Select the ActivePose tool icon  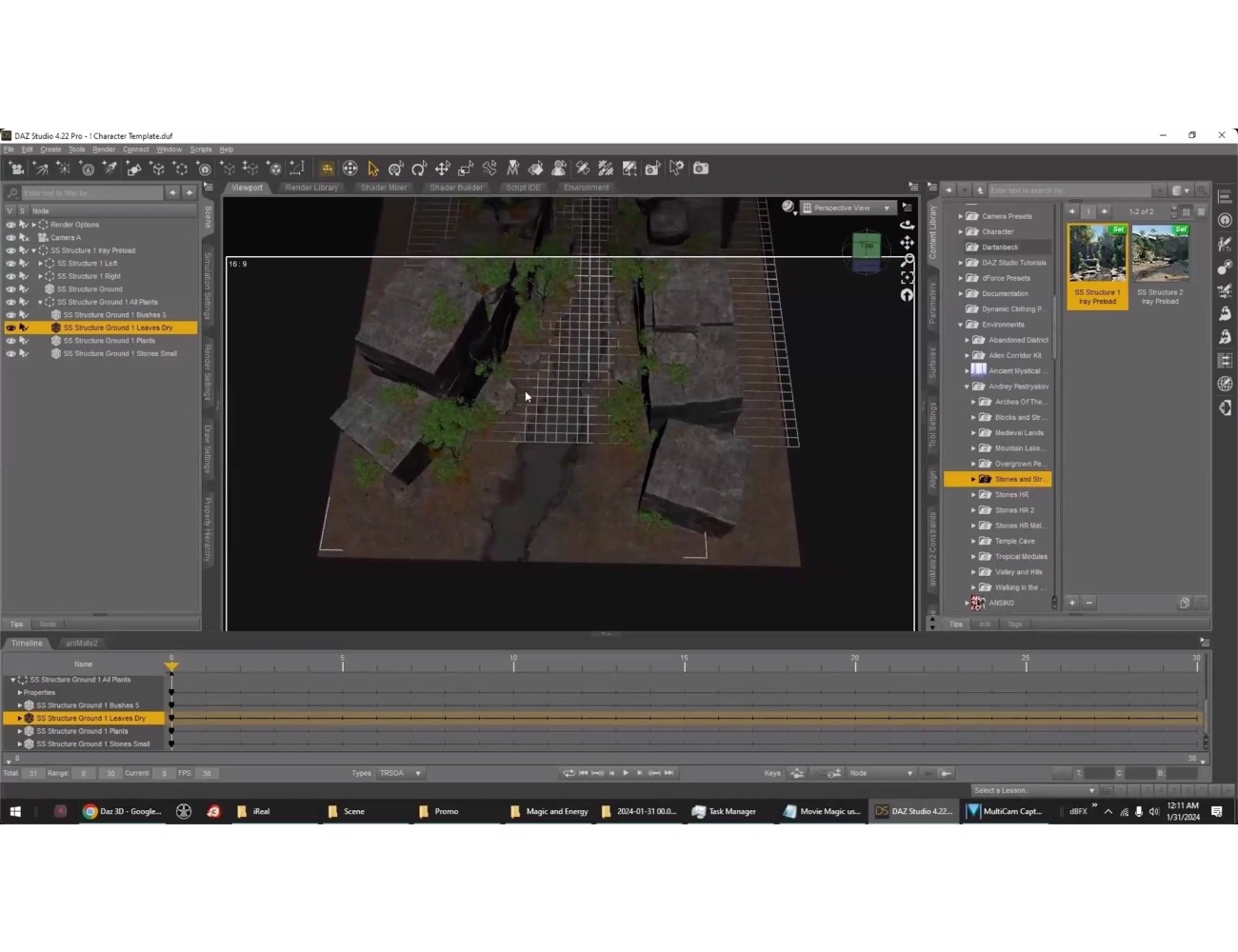coord(489,169)
